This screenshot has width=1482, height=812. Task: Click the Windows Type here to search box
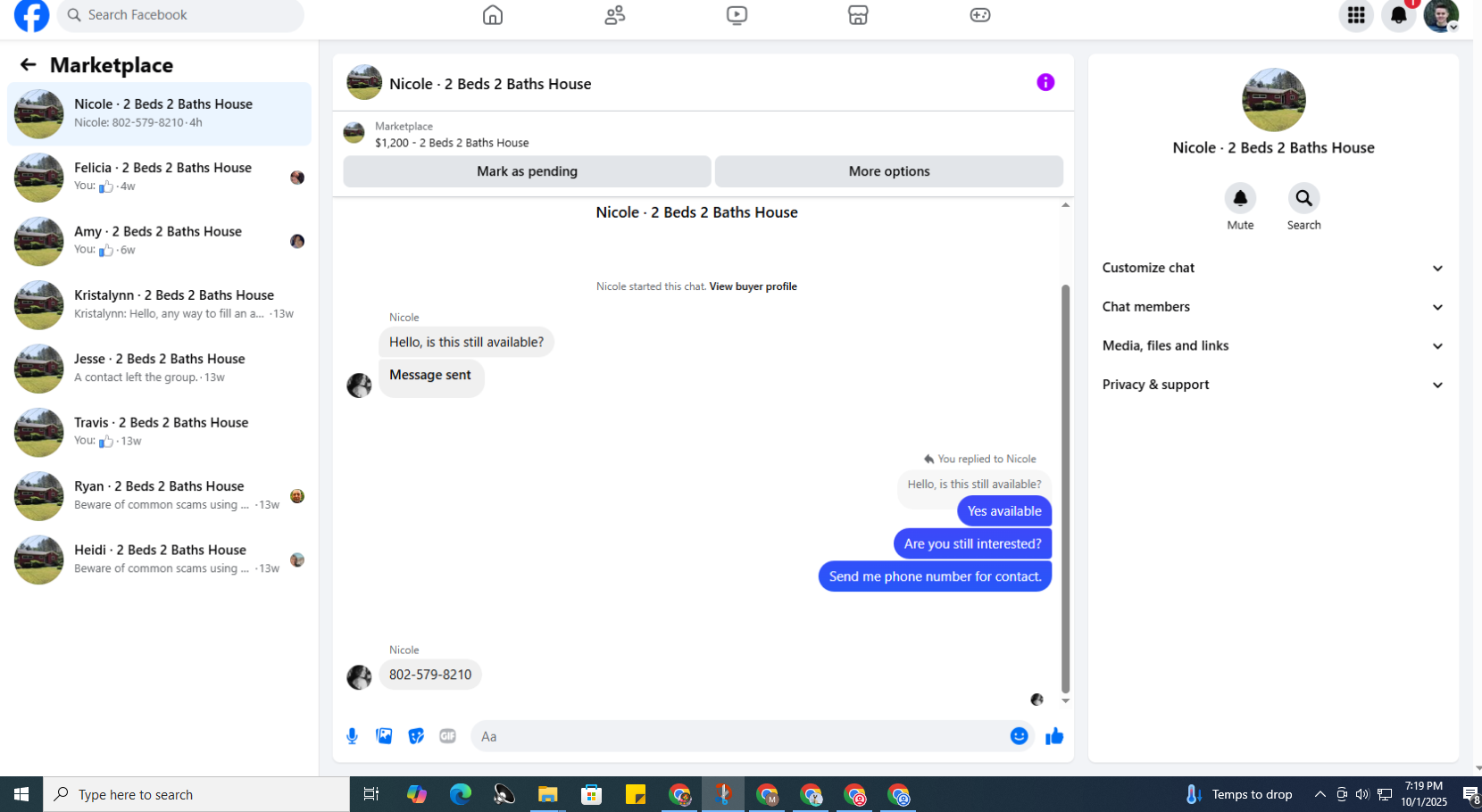point(196,794)
